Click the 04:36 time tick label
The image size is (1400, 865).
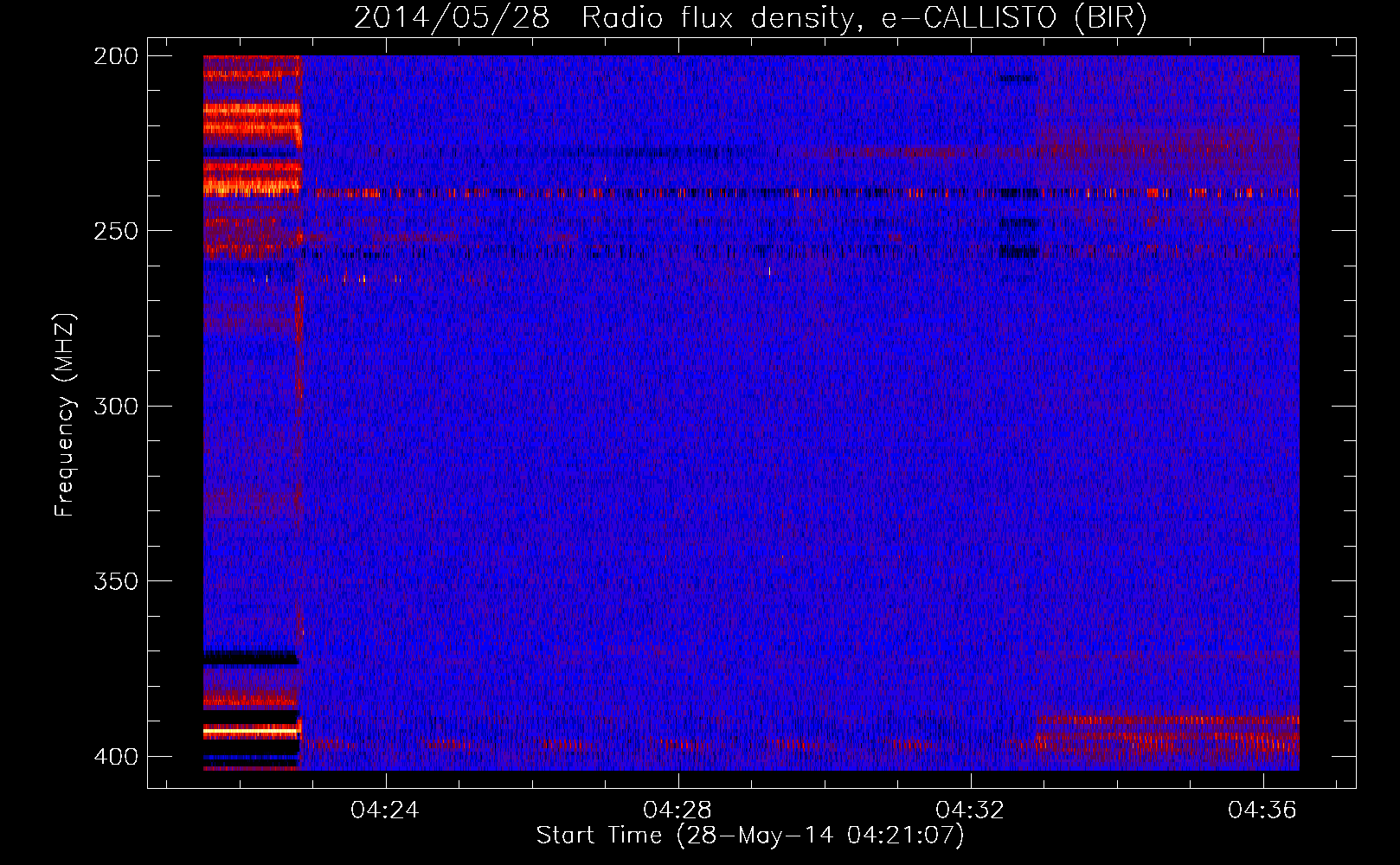coord(1262,810)
